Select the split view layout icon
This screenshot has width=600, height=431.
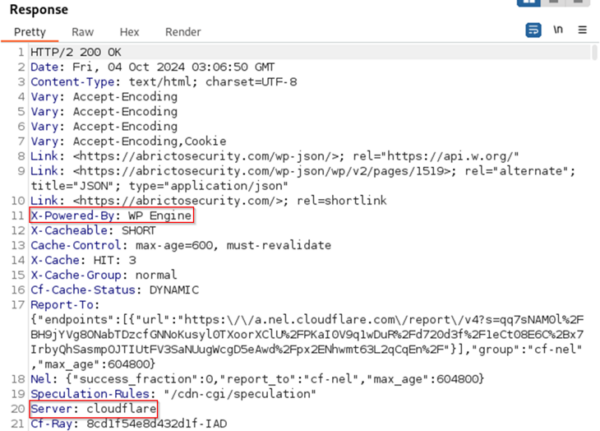click(x=528, y=2)
